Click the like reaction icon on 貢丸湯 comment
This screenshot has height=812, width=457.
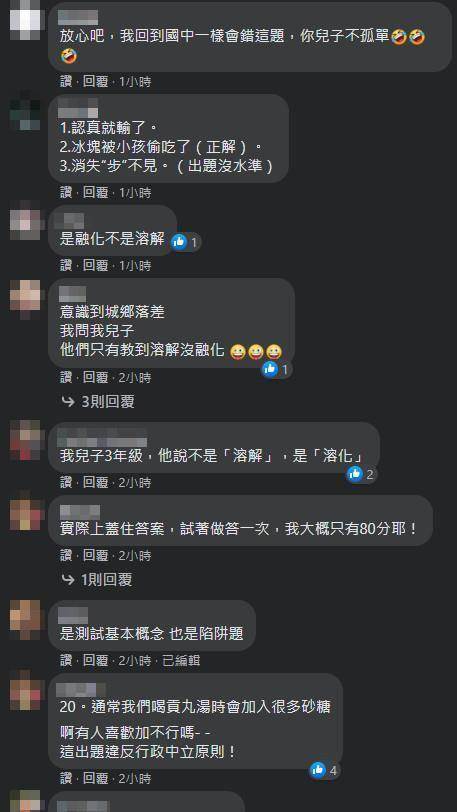pos(318,770)
